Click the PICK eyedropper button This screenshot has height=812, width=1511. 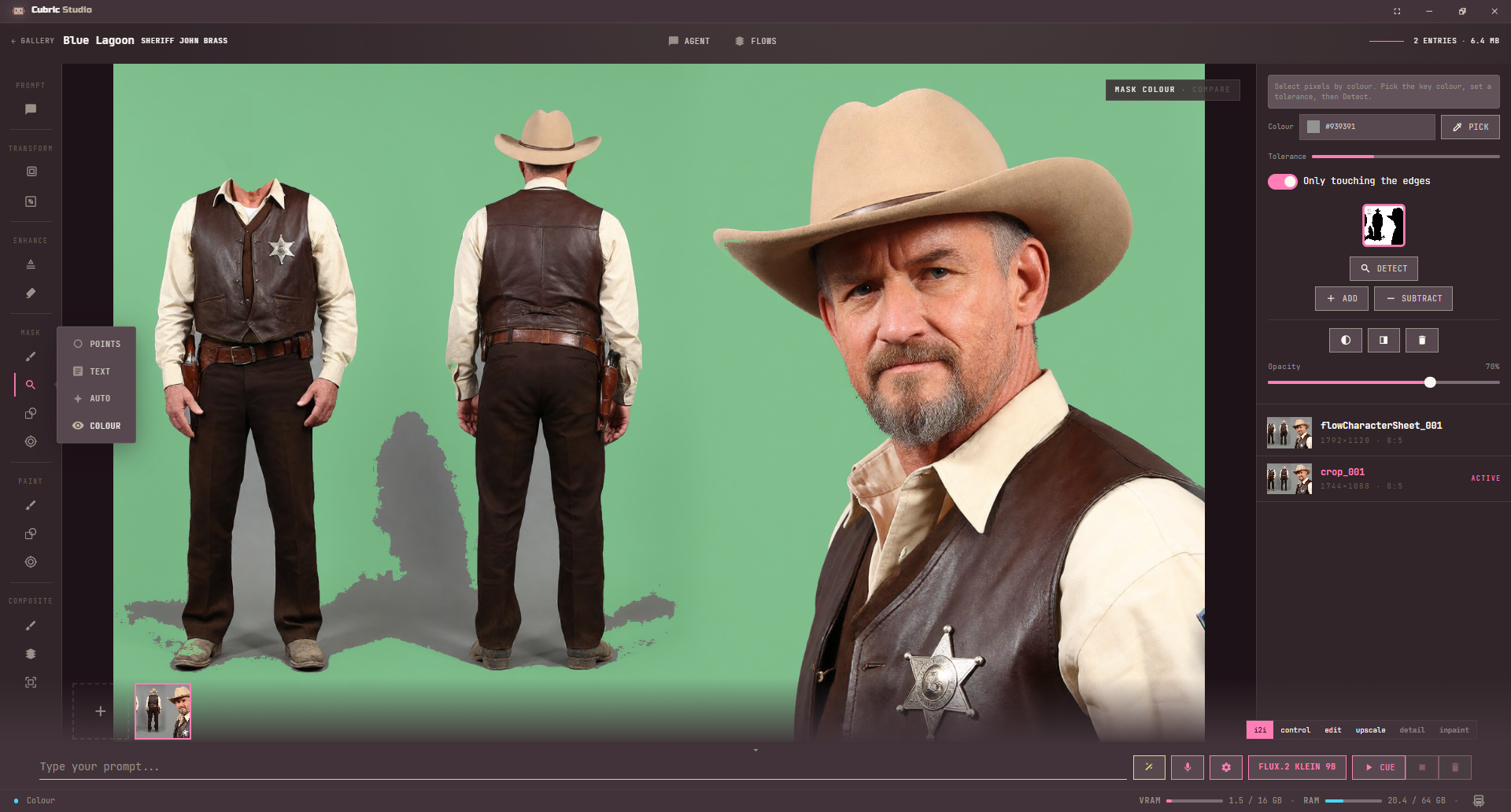point(1470,127)
